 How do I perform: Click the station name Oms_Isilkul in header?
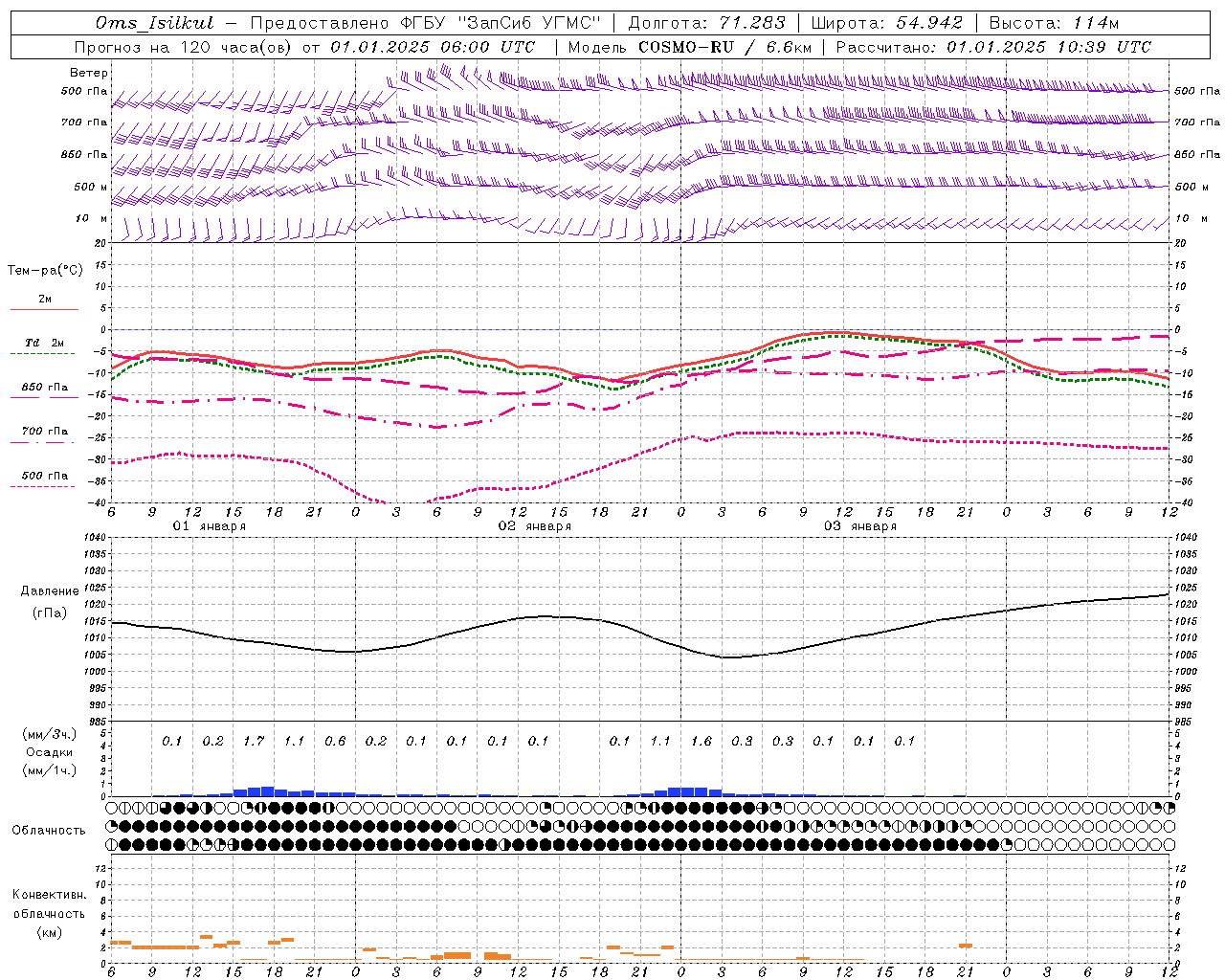[155, 23]
